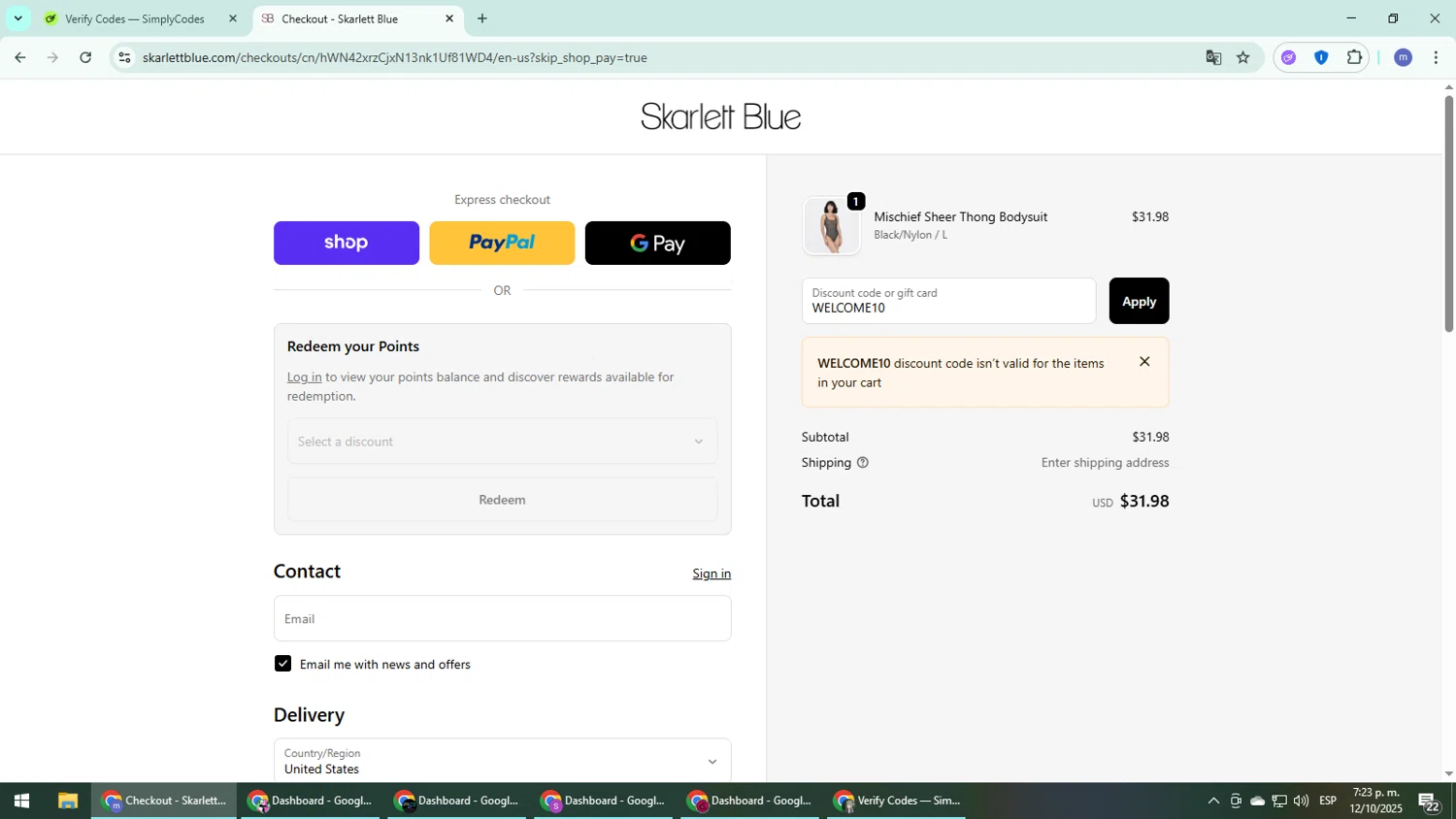Open the OneDrive cloud tray icon
This screenshot has width=1456, height=819.
pyautogui.click(x=1257, y=802)
